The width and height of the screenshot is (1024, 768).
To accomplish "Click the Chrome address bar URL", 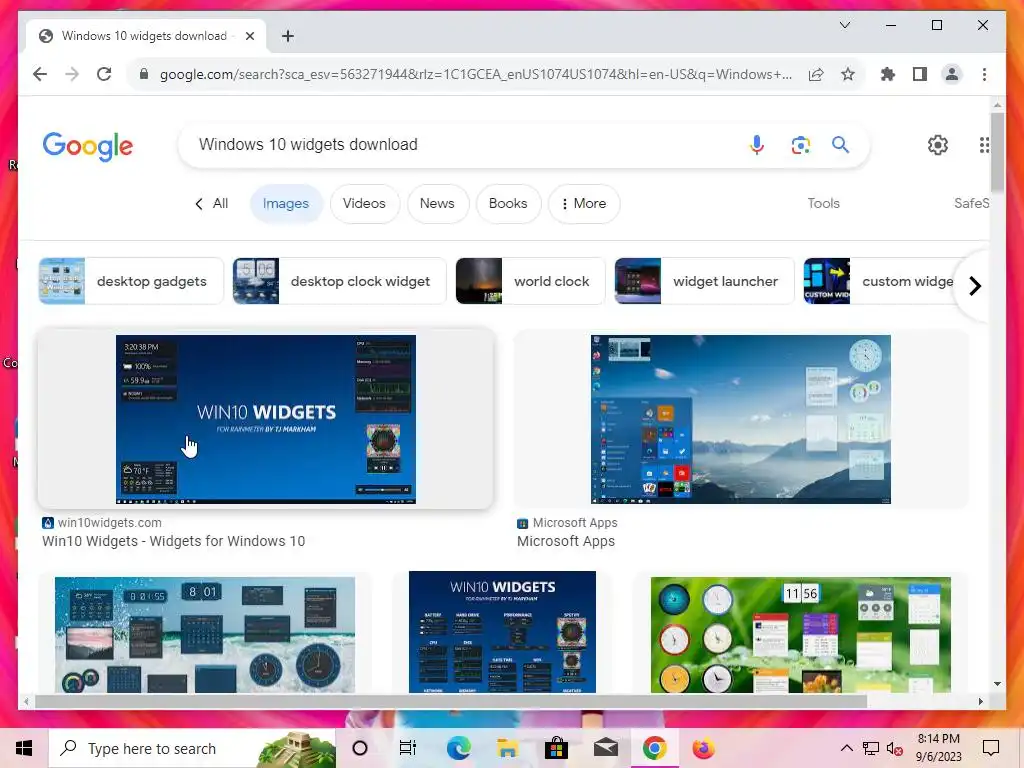I will click(x=475, y=74).
